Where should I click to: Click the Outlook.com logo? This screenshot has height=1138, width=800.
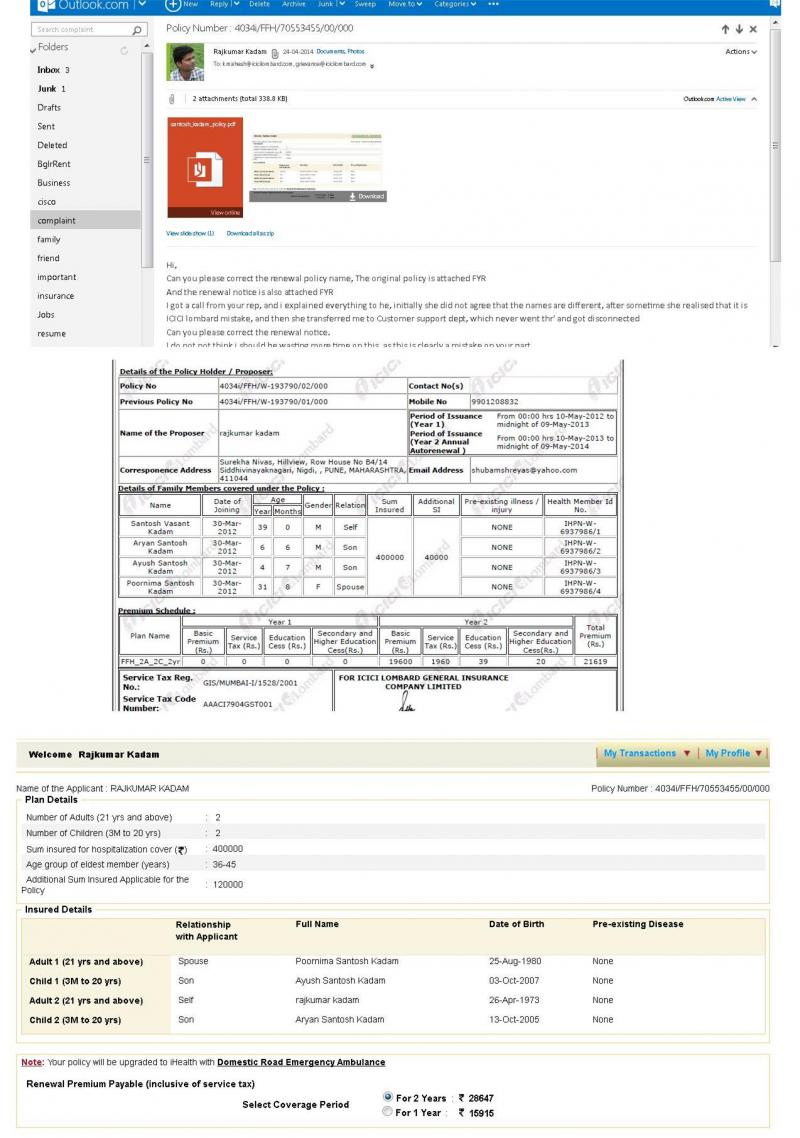tap(83, 5)
